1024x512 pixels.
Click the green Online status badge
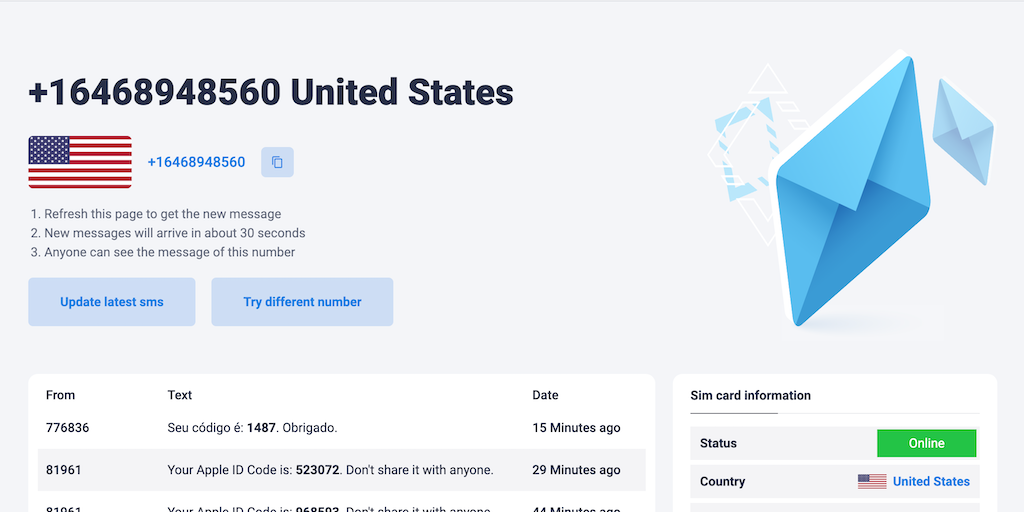coord(926,443)
